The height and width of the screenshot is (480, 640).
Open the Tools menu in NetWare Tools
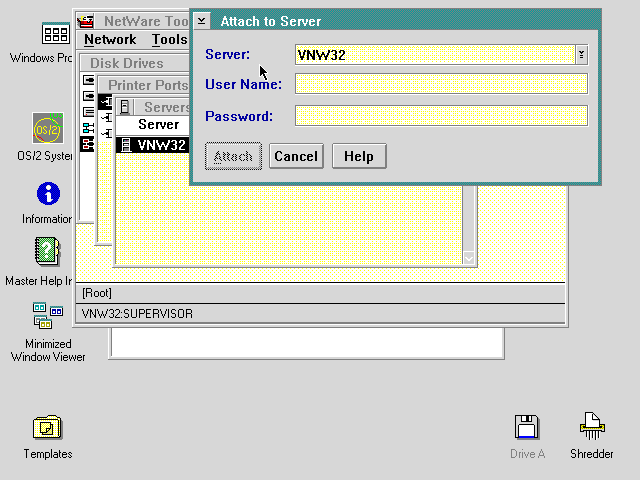(x=169, y=40)
